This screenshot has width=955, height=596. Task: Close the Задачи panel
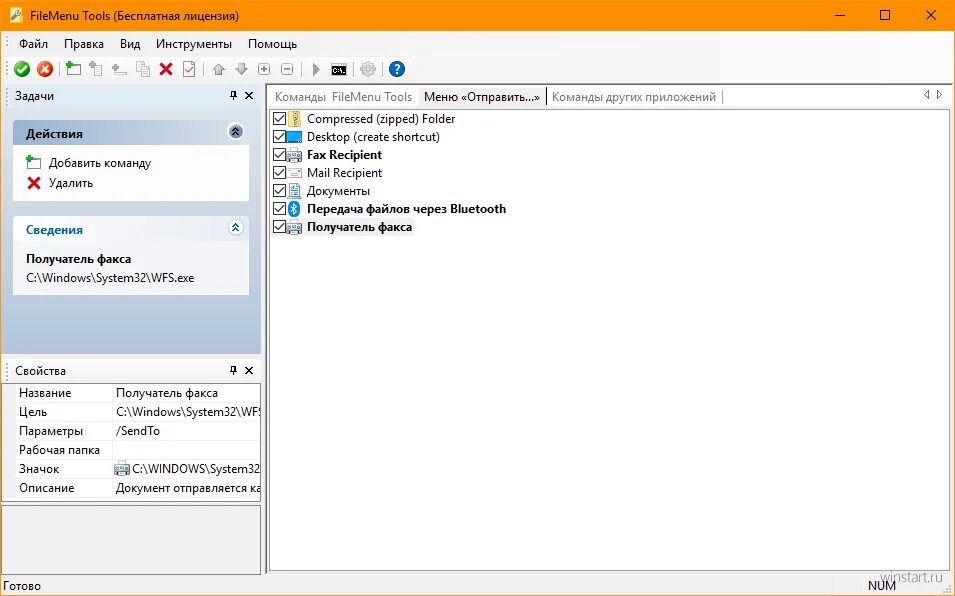[x=249, y=96]
